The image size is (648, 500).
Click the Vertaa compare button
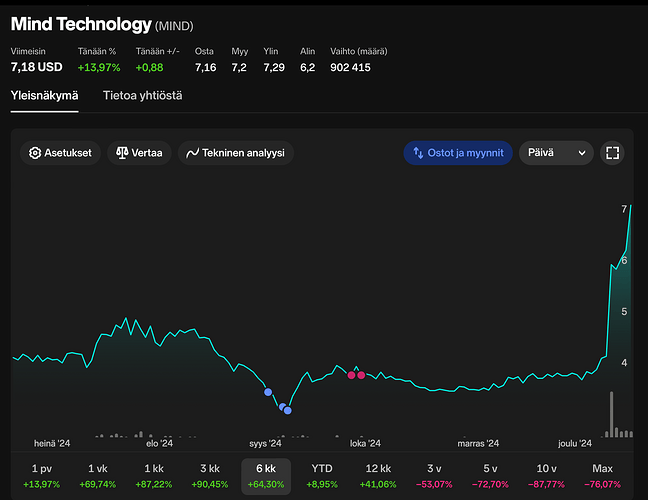coord(139,153)
